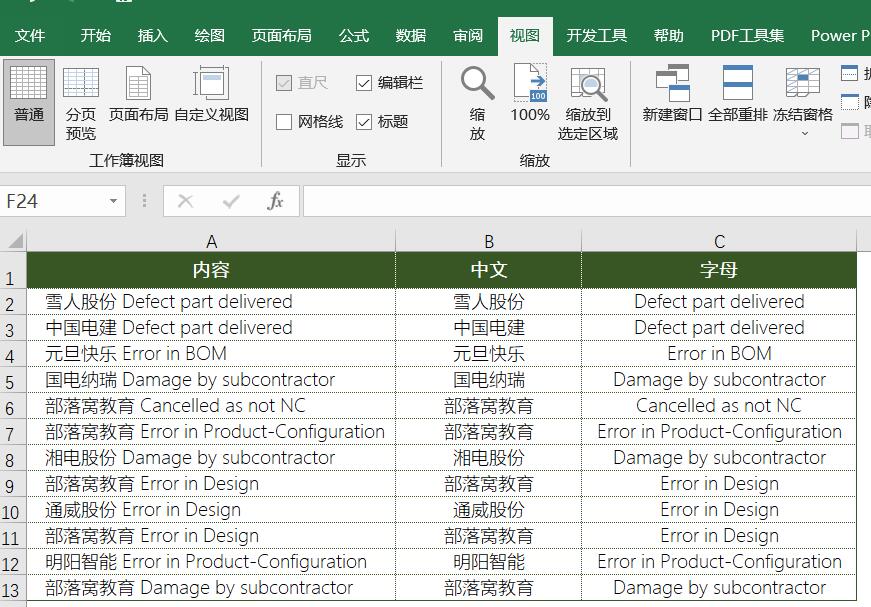This screenshot has width=871, height=607.
Task: Zoom to selection (缩放到选定区域)
Action: pos(588,102)
